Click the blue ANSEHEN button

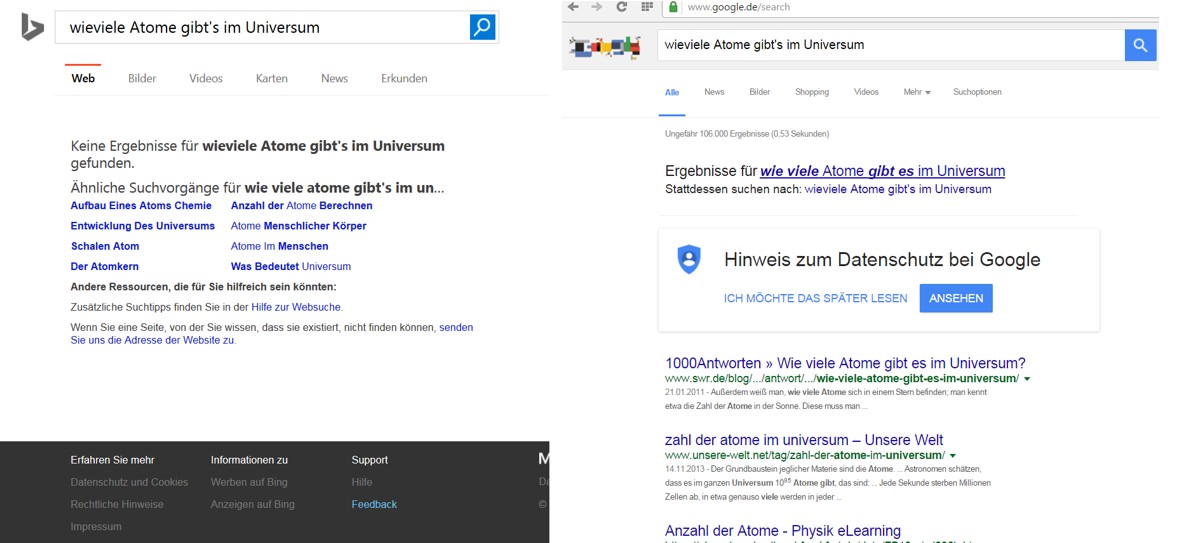coord(957,298)
